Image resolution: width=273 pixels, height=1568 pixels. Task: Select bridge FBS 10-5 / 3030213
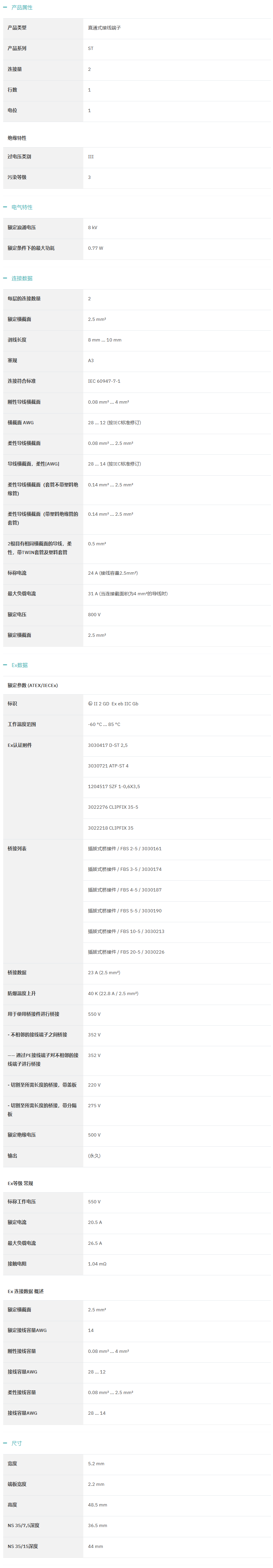(126, 932)
